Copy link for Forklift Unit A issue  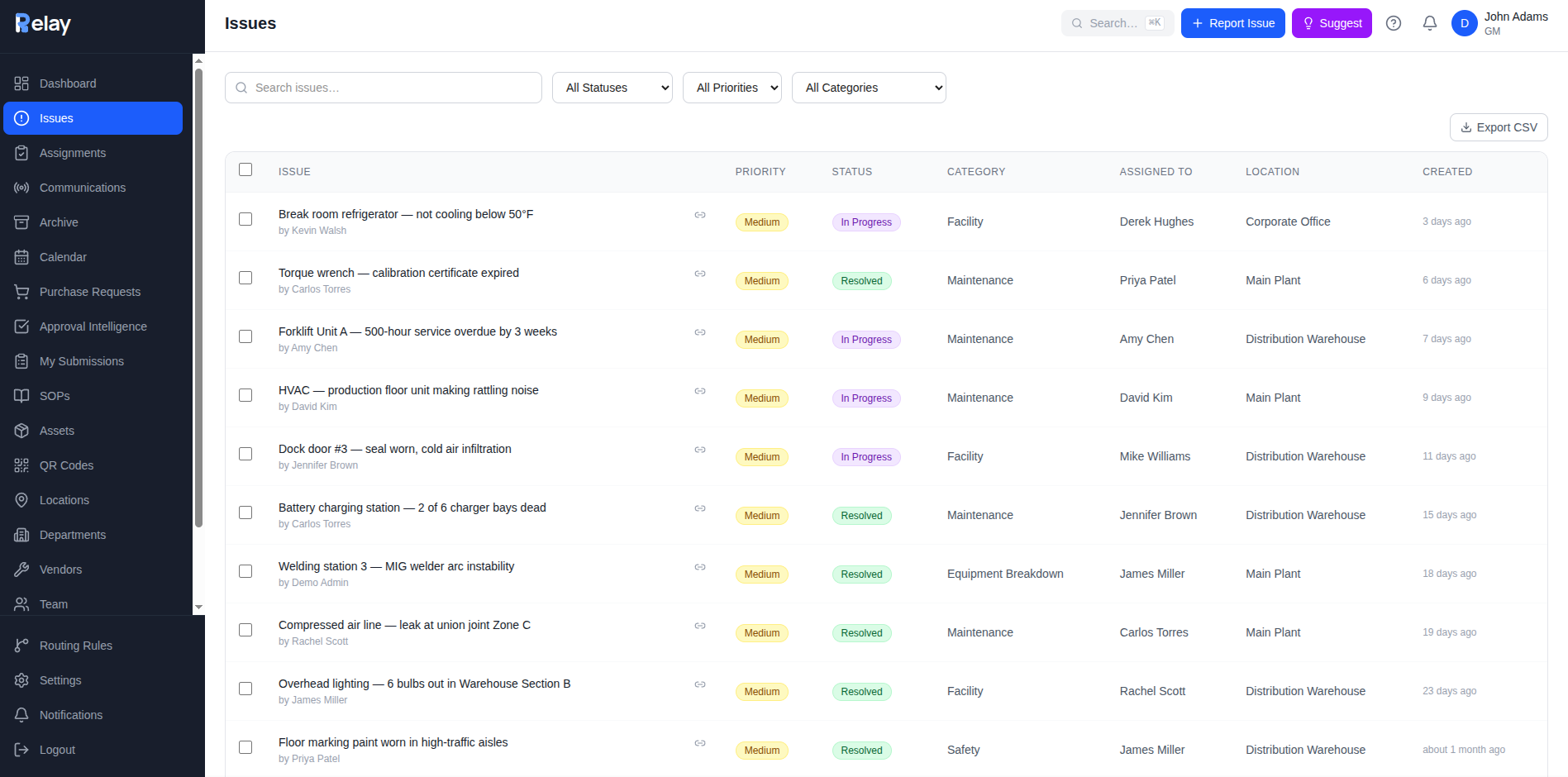click(700, 332)
